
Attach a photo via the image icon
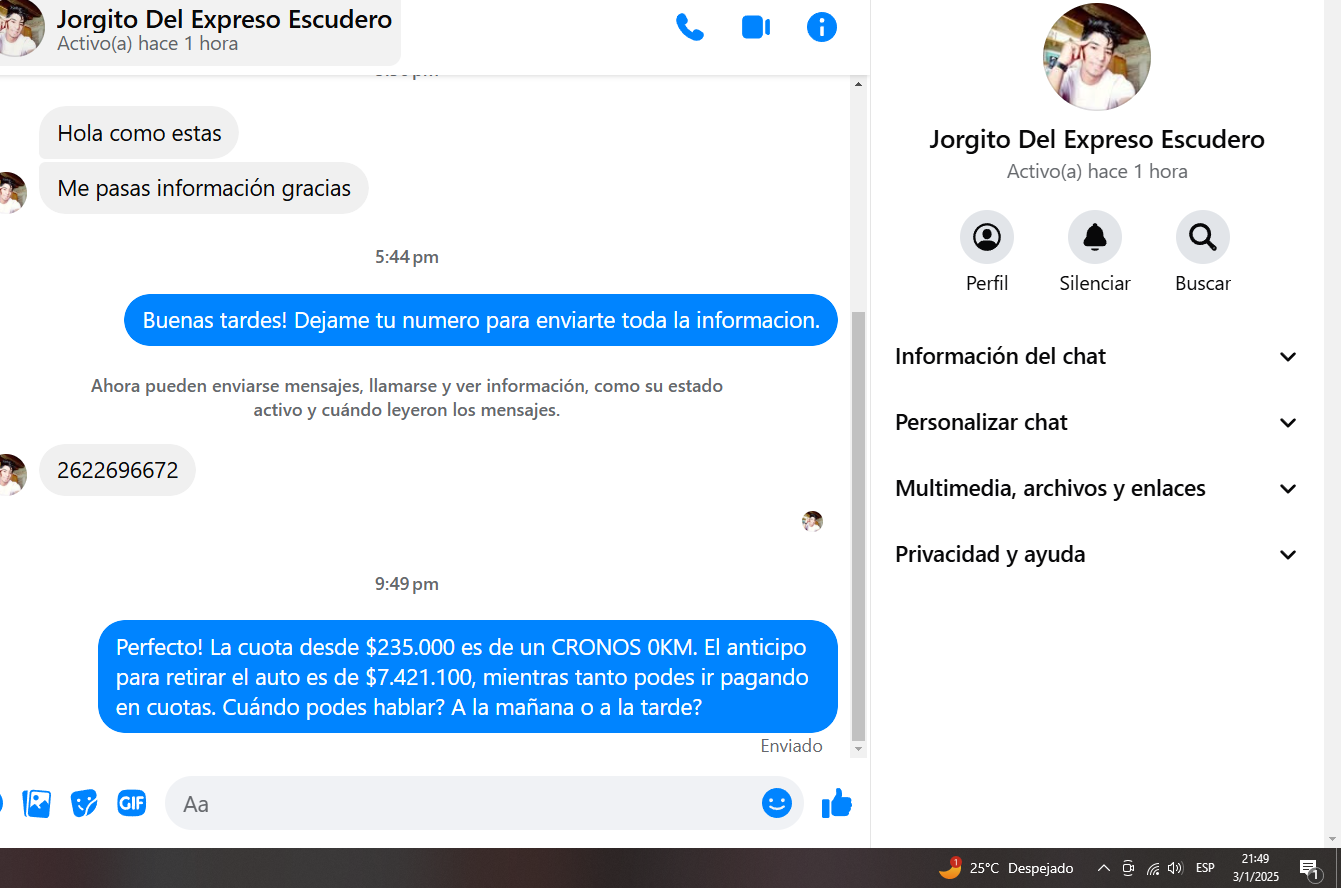[37, 803]
